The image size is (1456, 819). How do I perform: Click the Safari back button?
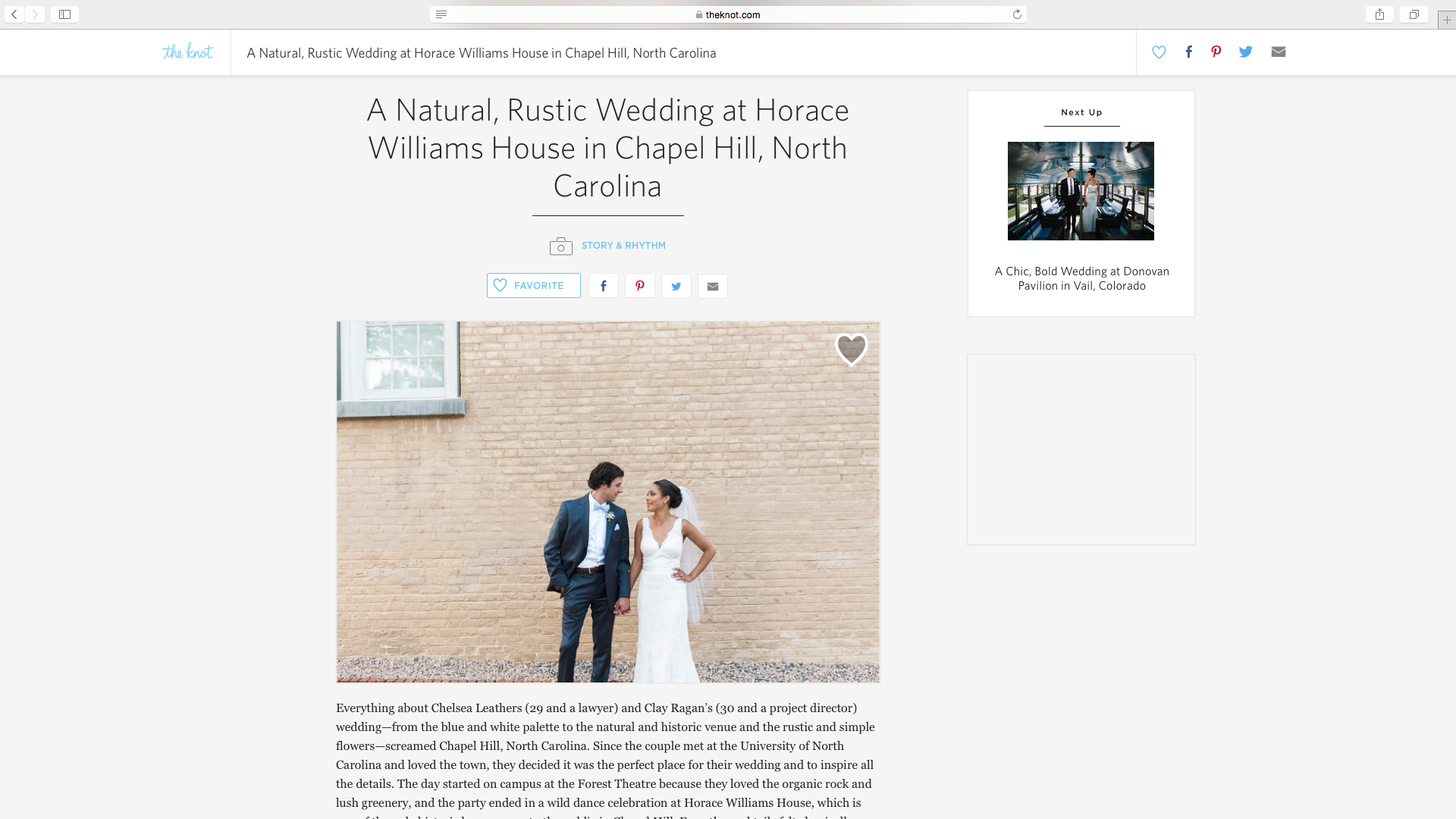(x=14, y=14)
